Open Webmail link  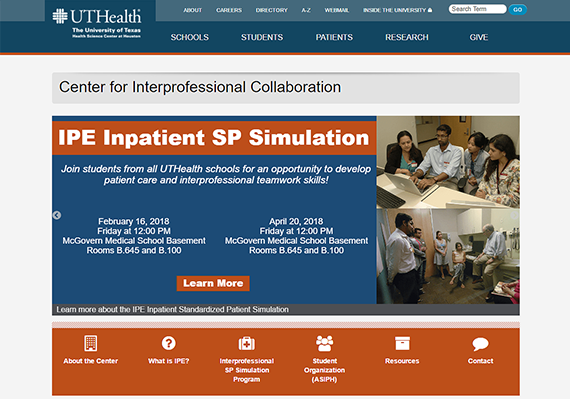point(337,10)
